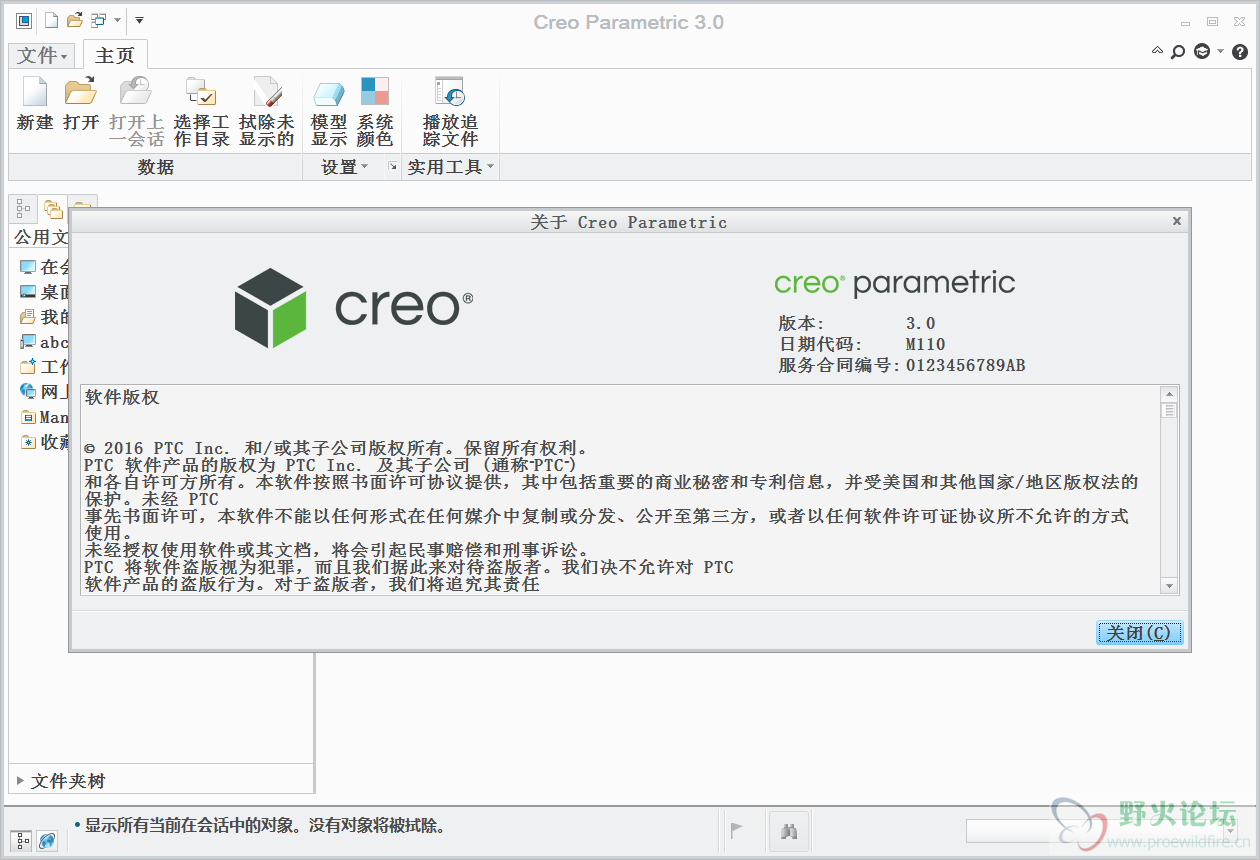Click the 打开上一会话 ribbon button
Viewport: 1260px width, 860px height.
click(x=136, y=112)
